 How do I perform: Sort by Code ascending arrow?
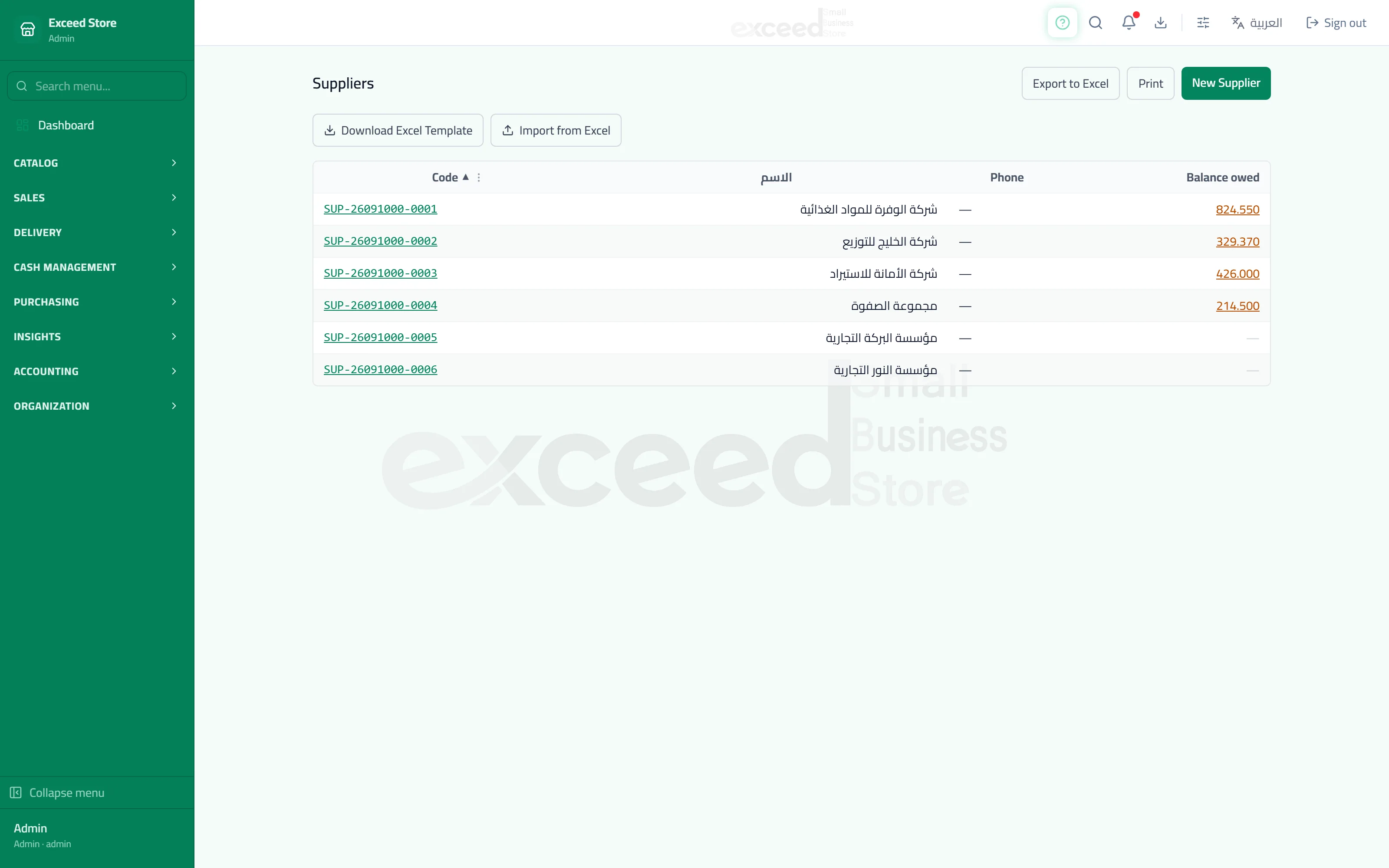tap(465, 178)
